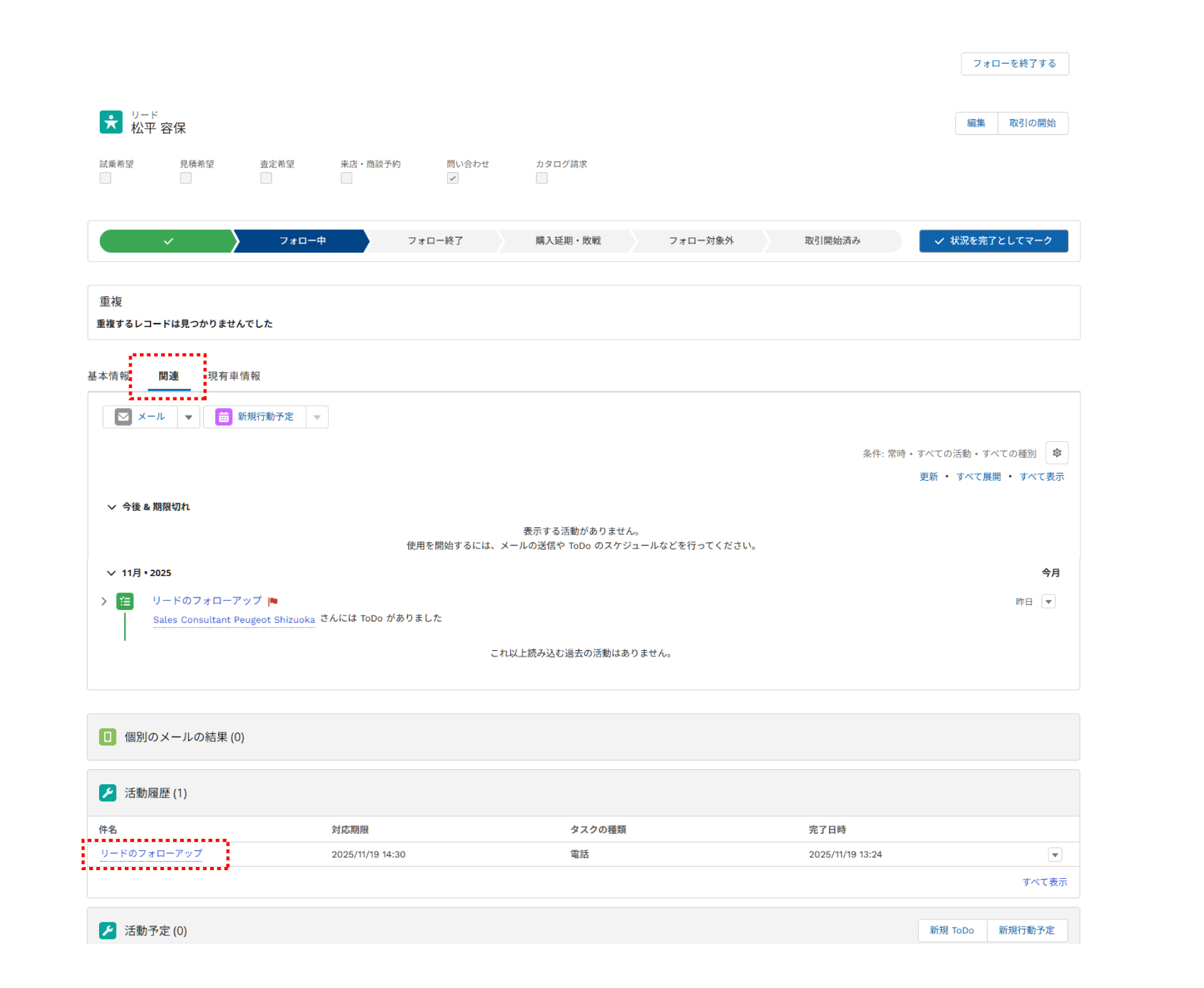Toggle the 試乗希望 checkbox
Screen dimensions: 1204x988
coord(105,179)
